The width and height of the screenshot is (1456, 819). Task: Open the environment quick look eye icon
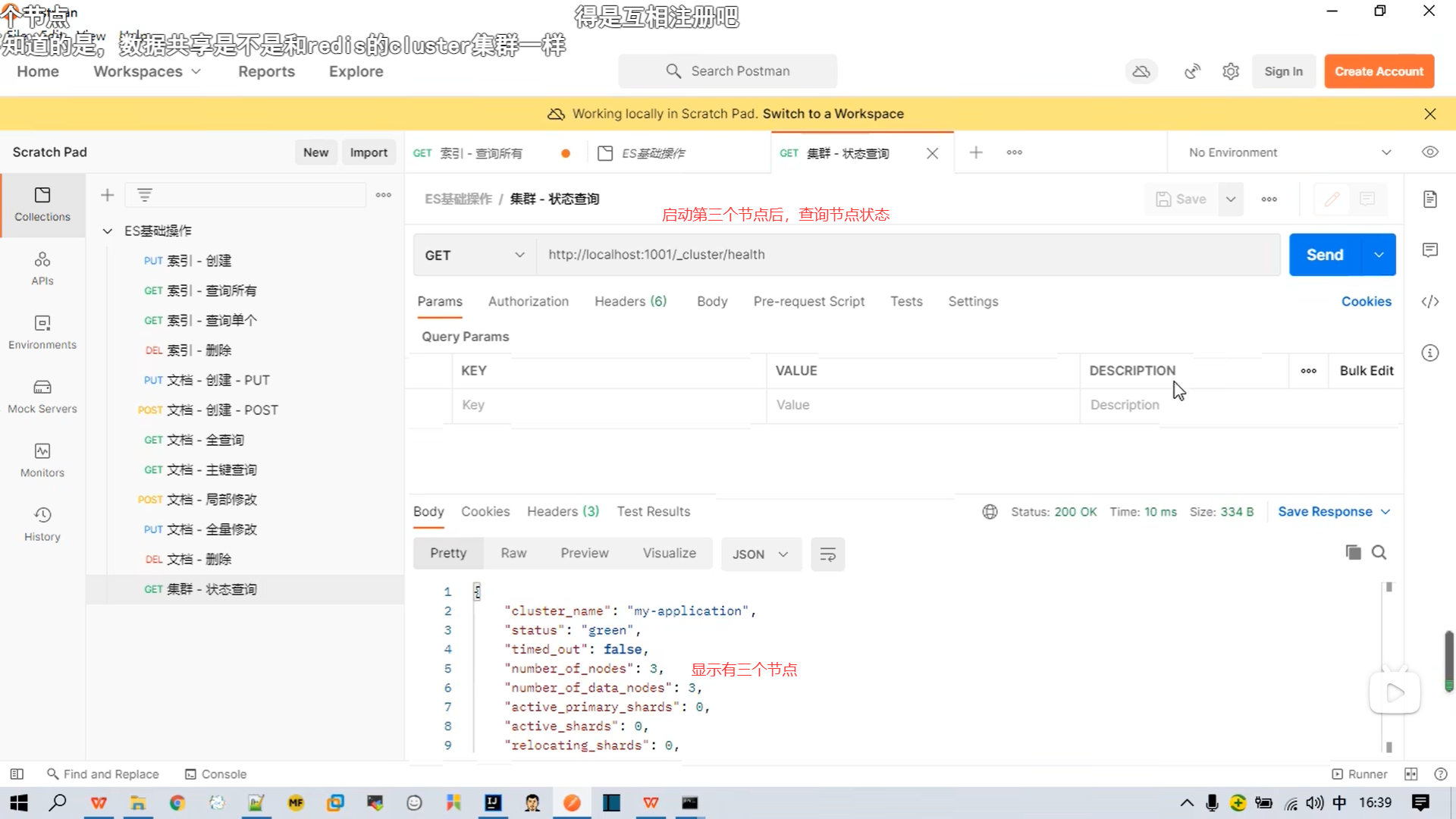coord(1429,152)
